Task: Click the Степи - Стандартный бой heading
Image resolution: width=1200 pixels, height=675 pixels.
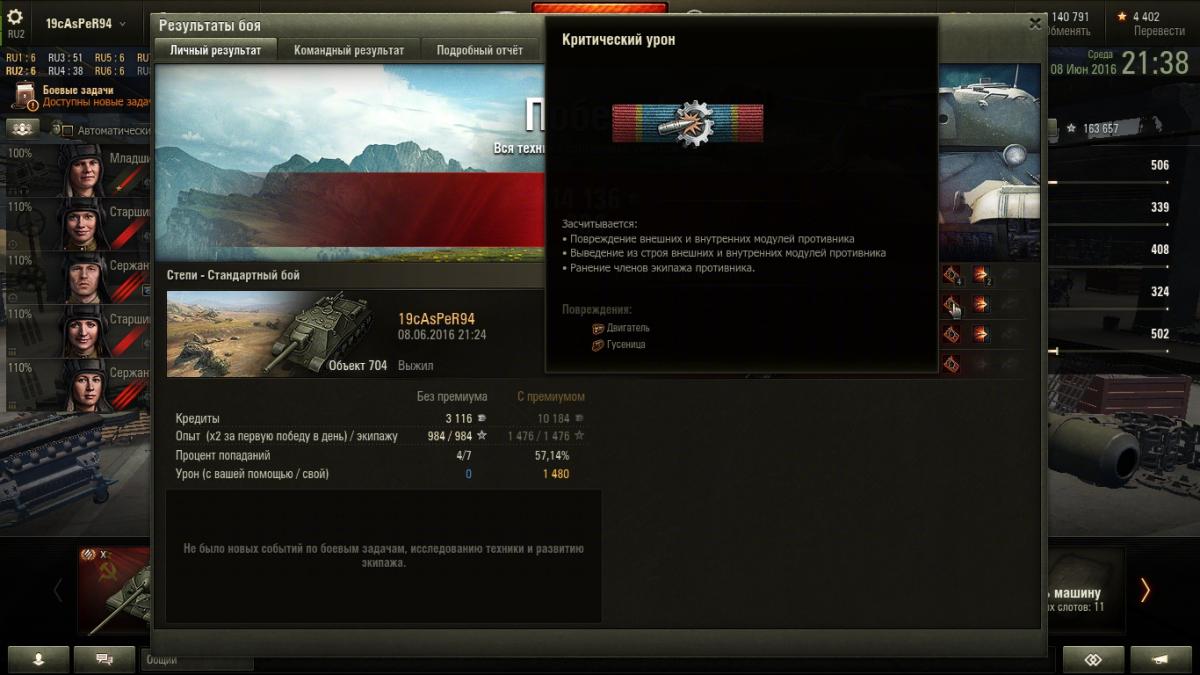Action: [x=233, y=275]
